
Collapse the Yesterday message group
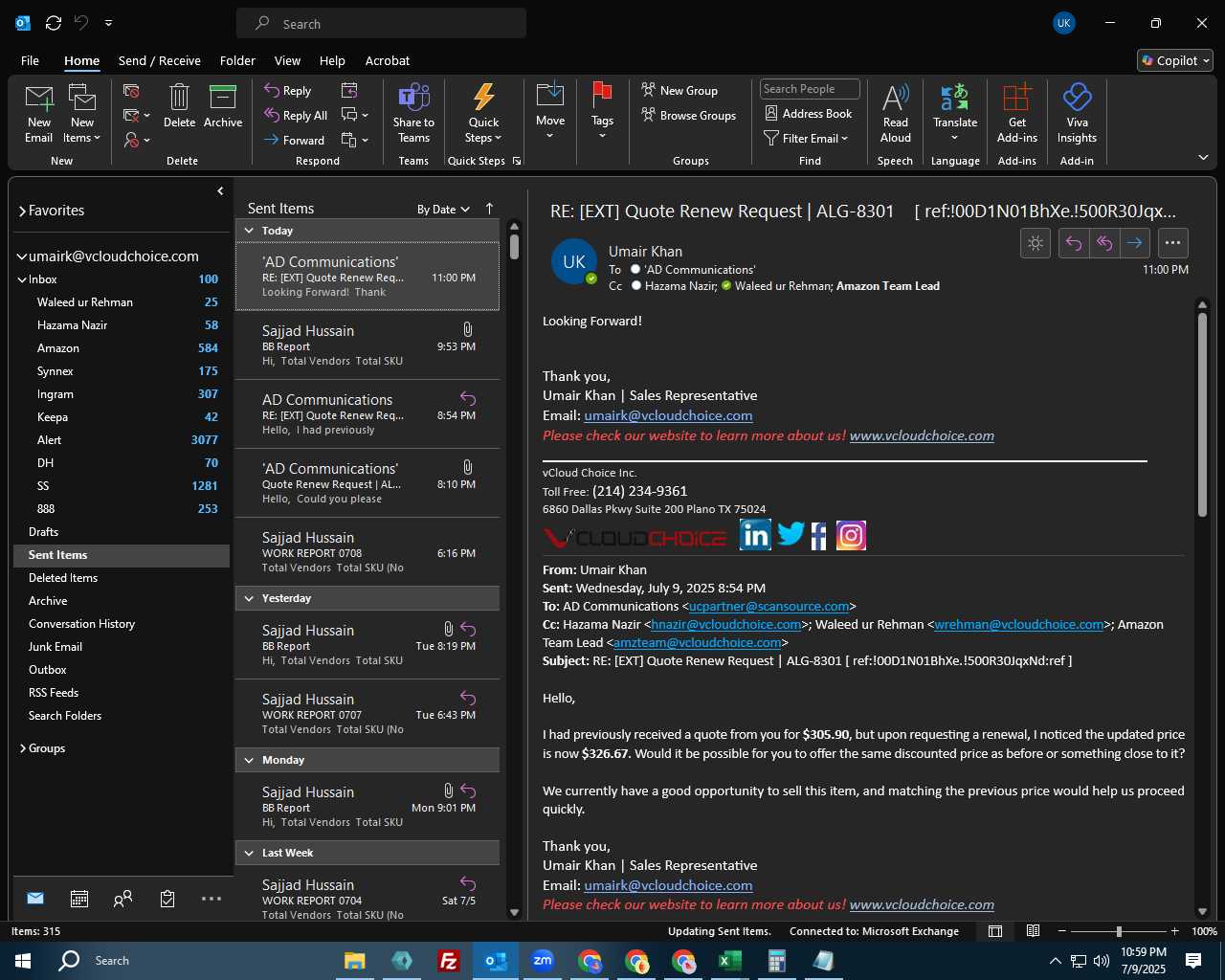coord(249,598)
